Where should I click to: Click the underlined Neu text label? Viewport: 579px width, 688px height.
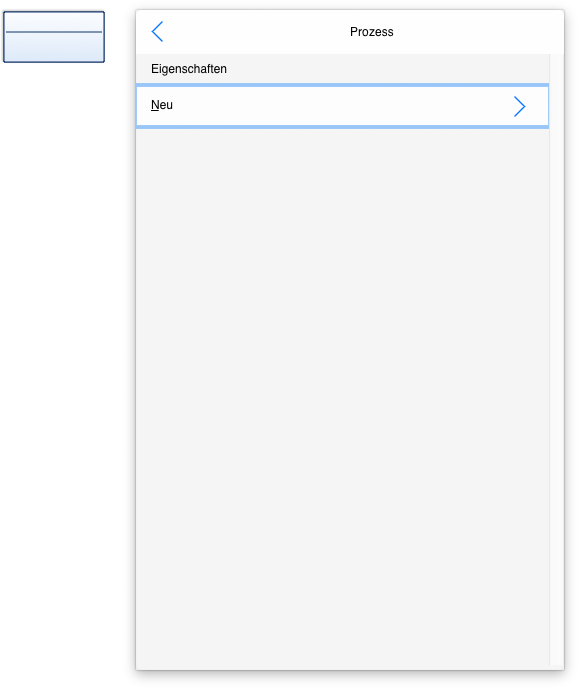162,105
